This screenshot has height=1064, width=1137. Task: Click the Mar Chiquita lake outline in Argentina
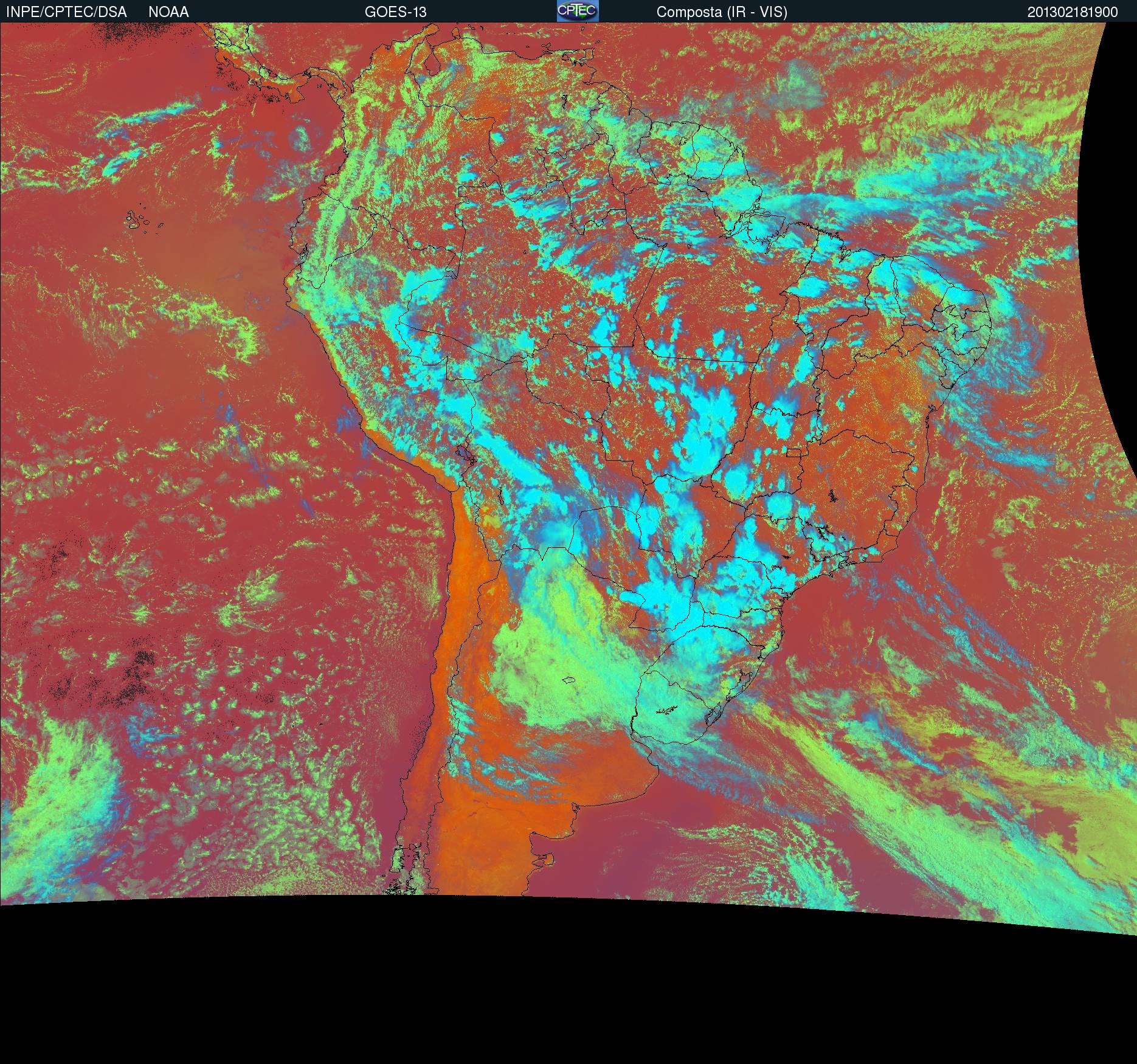pos(569,680)
